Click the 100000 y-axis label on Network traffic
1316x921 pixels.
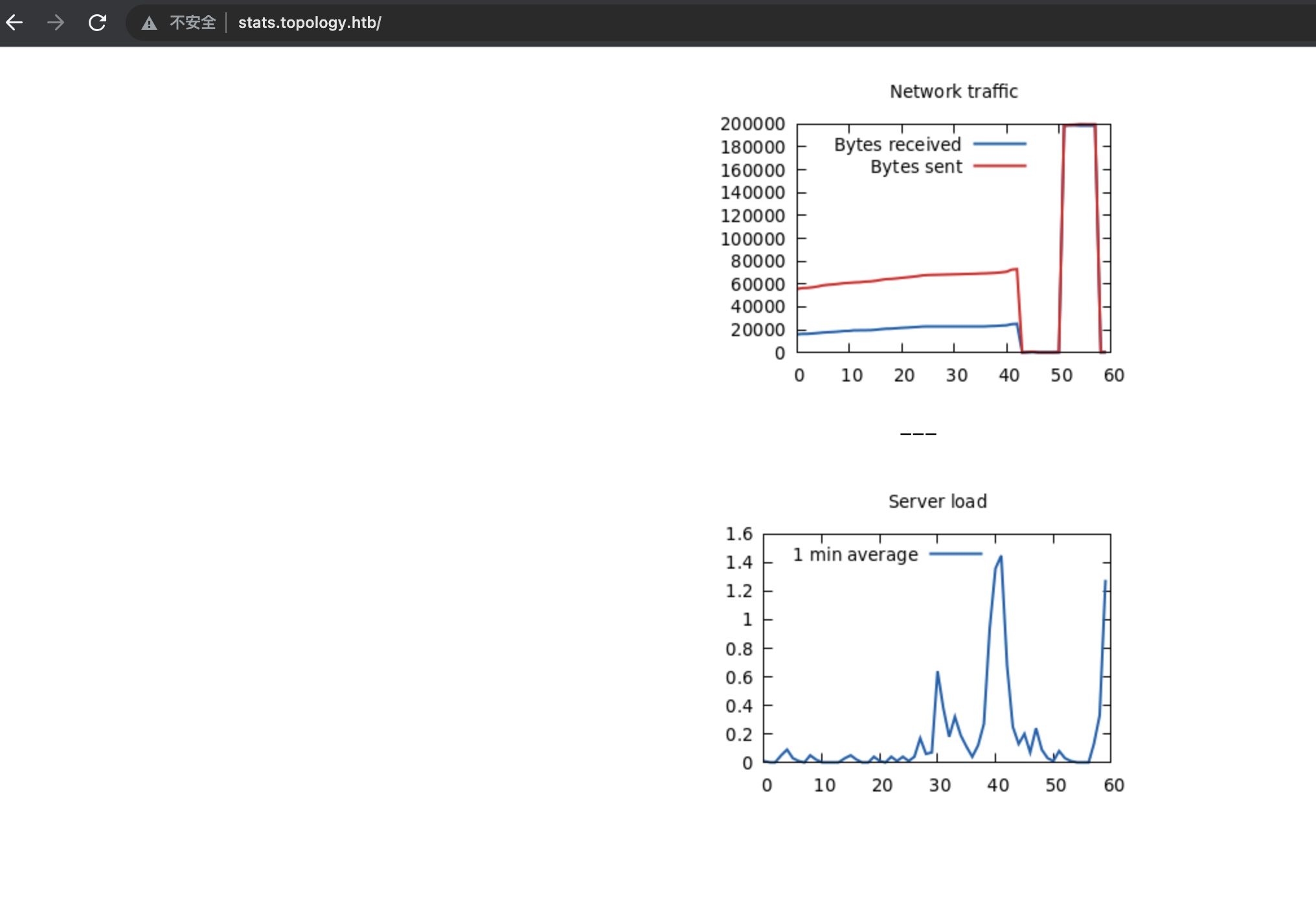(753, 239)
